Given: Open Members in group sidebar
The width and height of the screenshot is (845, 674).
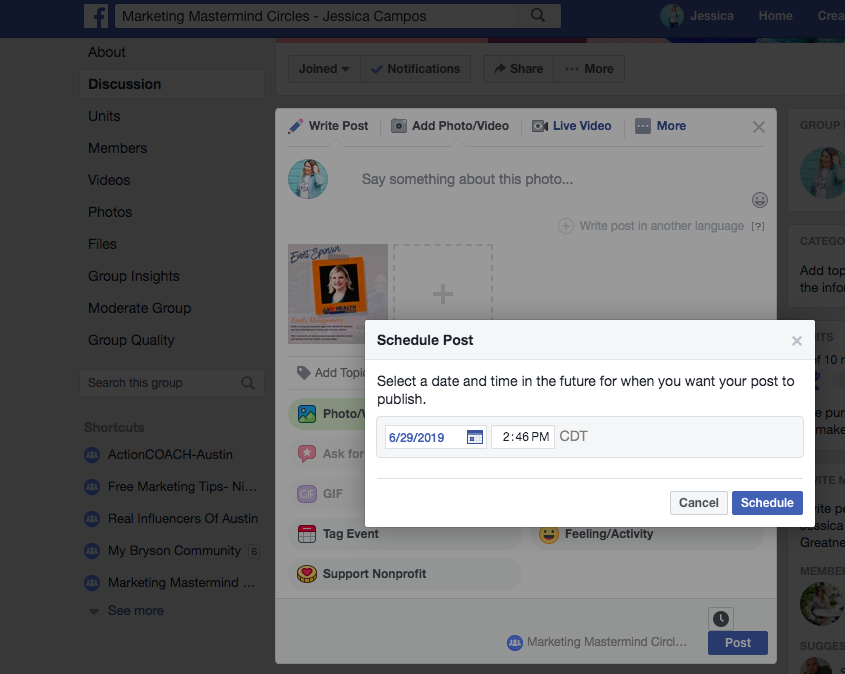Looking at the screenshot, I should tap(117, 148).
